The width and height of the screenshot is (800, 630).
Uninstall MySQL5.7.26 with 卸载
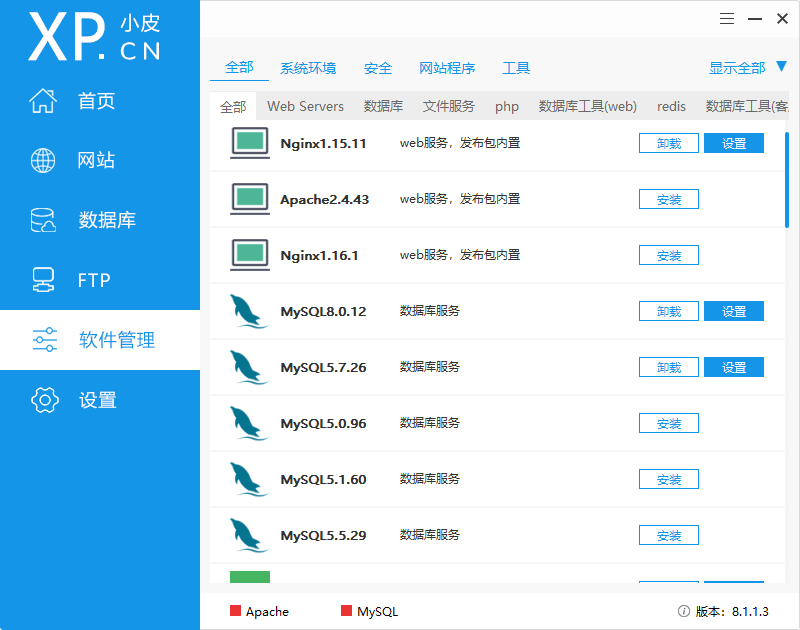tap(669, 367)
